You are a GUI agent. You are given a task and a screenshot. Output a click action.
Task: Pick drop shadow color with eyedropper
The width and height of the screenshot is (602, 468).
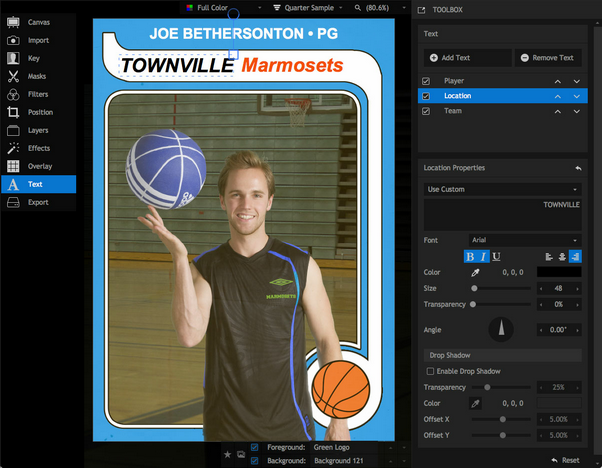tap(475, 404)
